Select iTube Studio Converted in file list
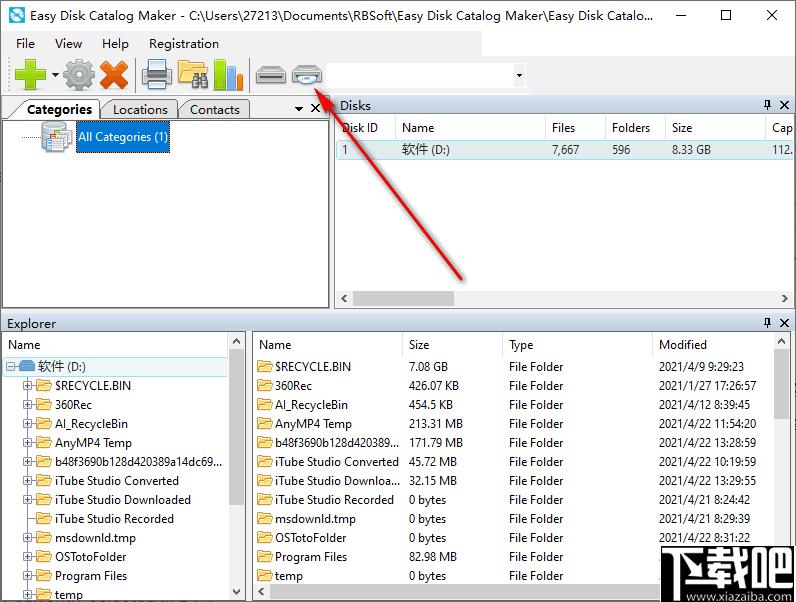This screenshot has width=796, height=602. pos(337,462)
